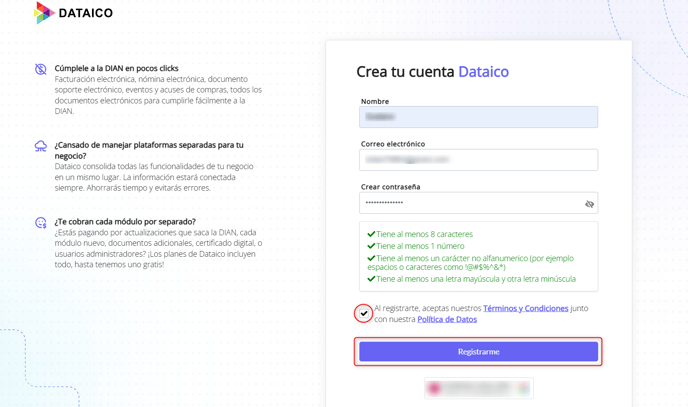Image resolution: width=688 pixels, height=407 pixels.
Task: Click green checkmark for 1 número rule
Action: [x=371, y=246]
